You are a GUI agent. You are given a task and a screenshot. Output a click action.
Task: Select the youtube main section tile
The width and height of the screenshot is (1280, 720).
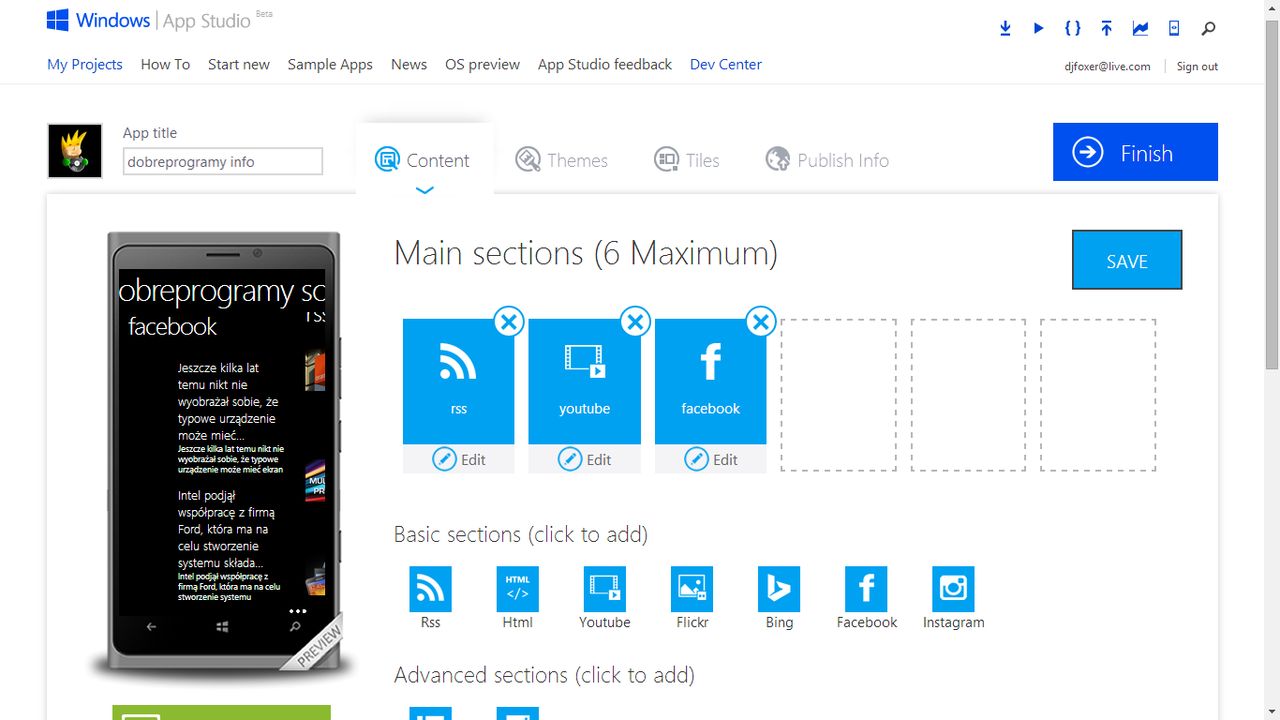point(584,381)
